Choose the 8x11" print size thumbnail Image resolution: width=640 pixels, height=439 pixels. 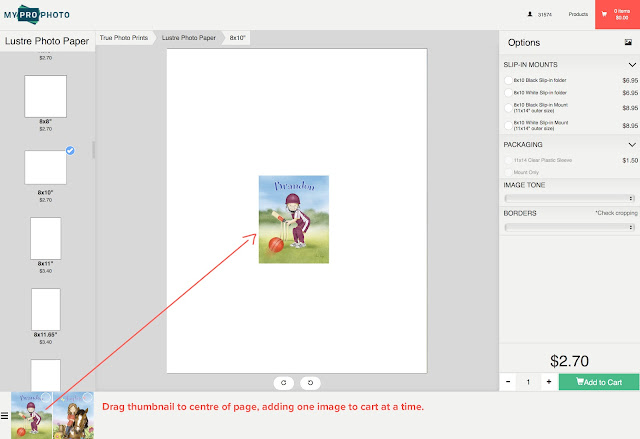(x=45, y=238)
